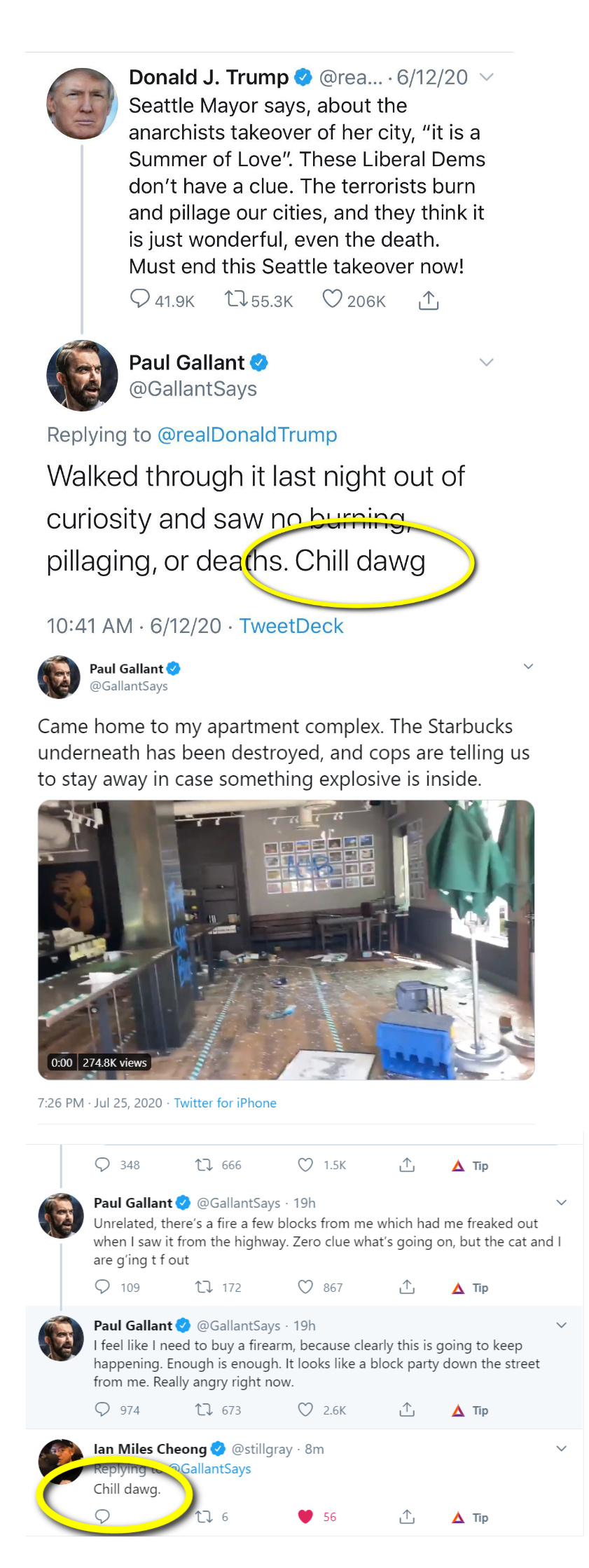Open Donald Trump's profile avatar

tap(82, 103)
